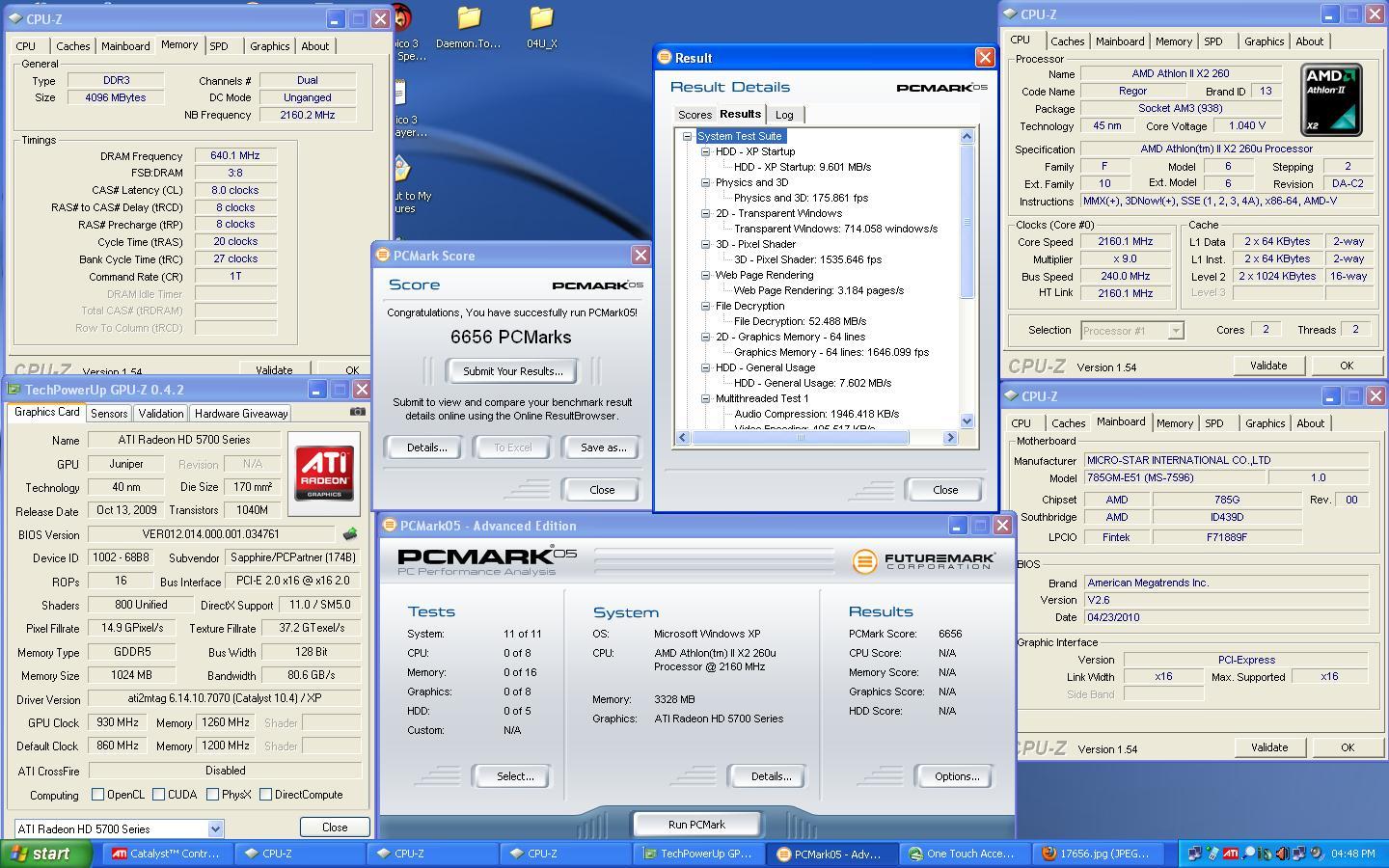Collapse the HDD - XP Startup node

point(705,151)
